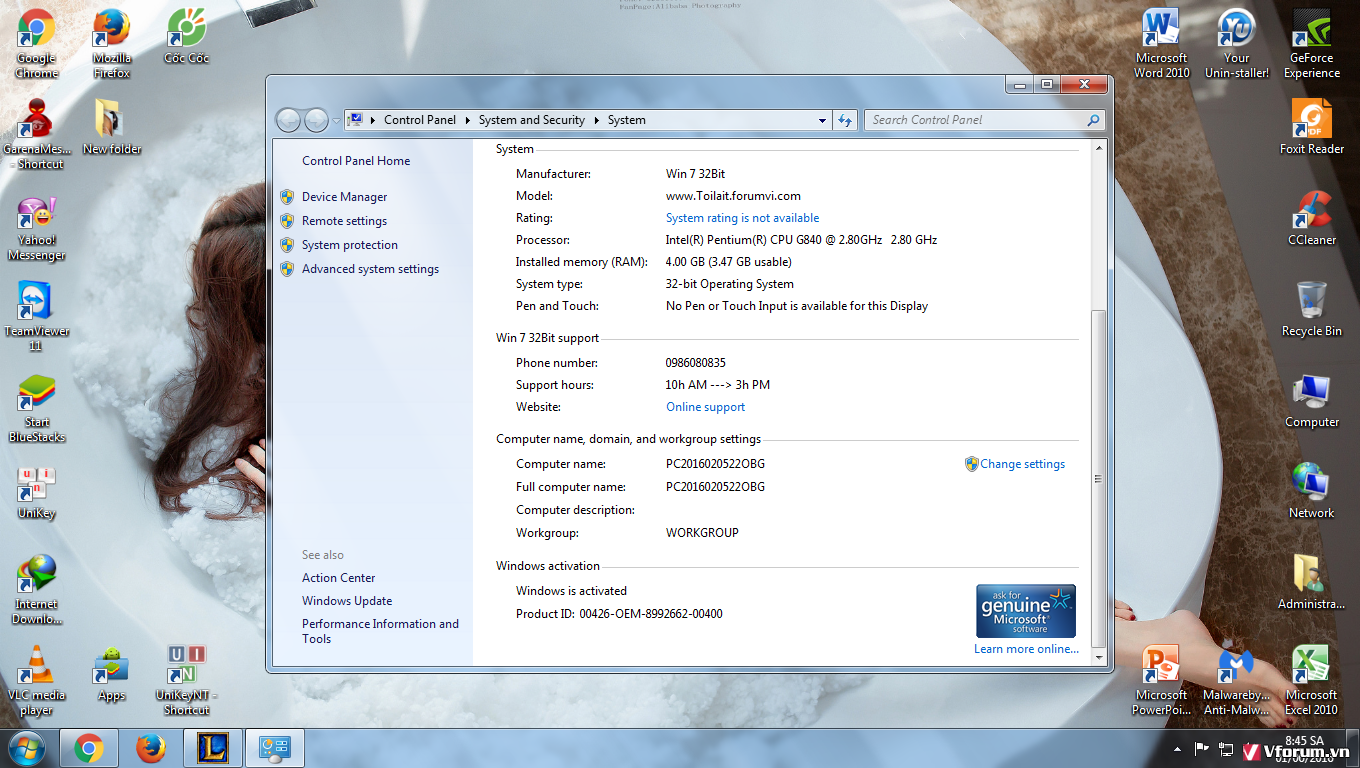
Task: Open Remote settings link
Action: 344,221
